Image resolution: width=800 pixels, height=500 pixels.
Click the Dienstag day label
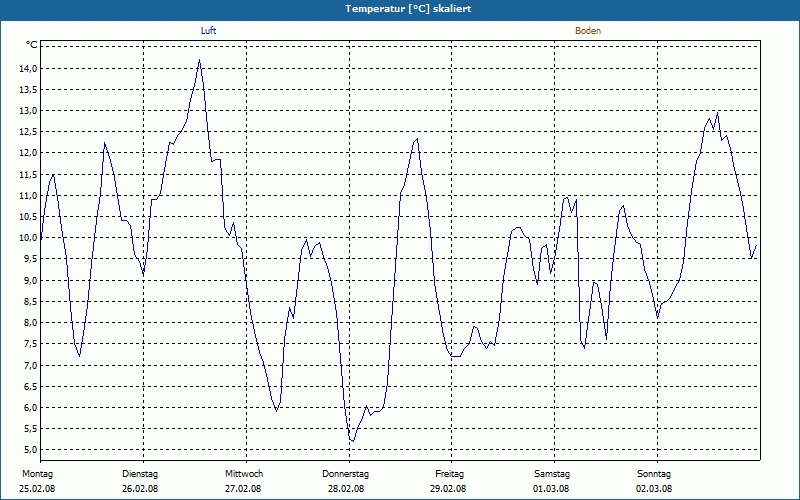pos(140,474)
